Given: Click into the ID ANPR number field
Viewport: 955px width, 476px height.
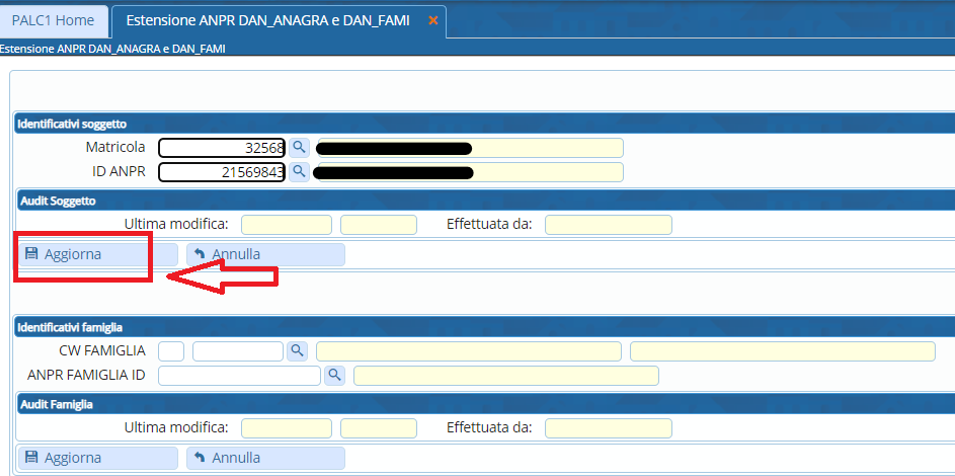Looking at the screenshot, I should (222, 172).
